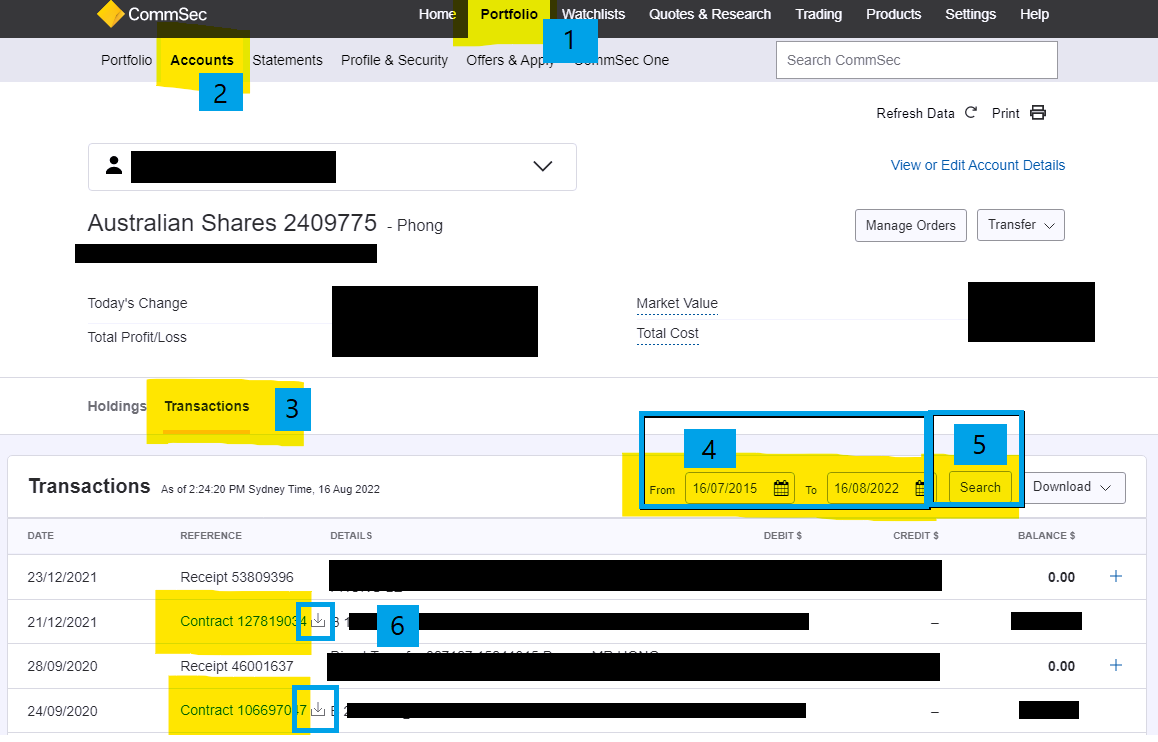Viewport: 1158px width, 742px height.
Task: Switch to the Transactions tab
Action: 207,406
